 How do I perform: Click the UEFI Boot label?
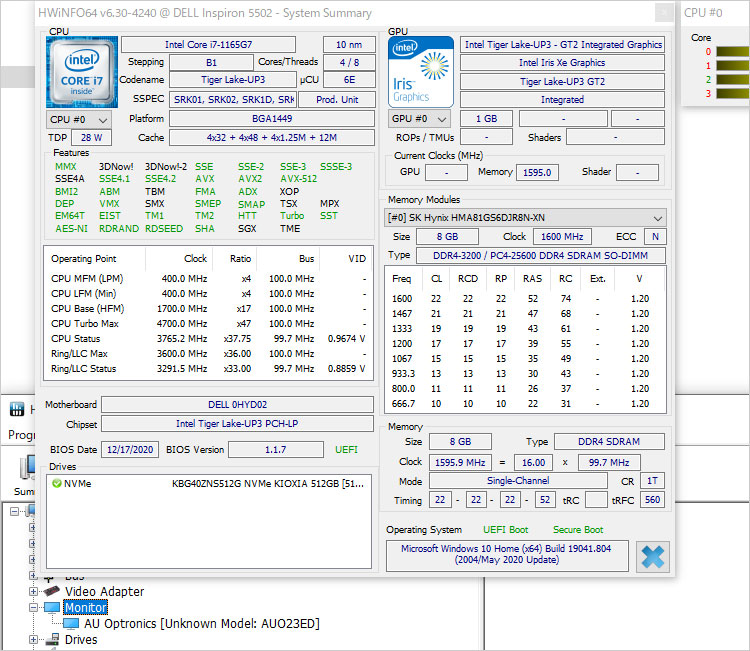[x=506, y=530]
